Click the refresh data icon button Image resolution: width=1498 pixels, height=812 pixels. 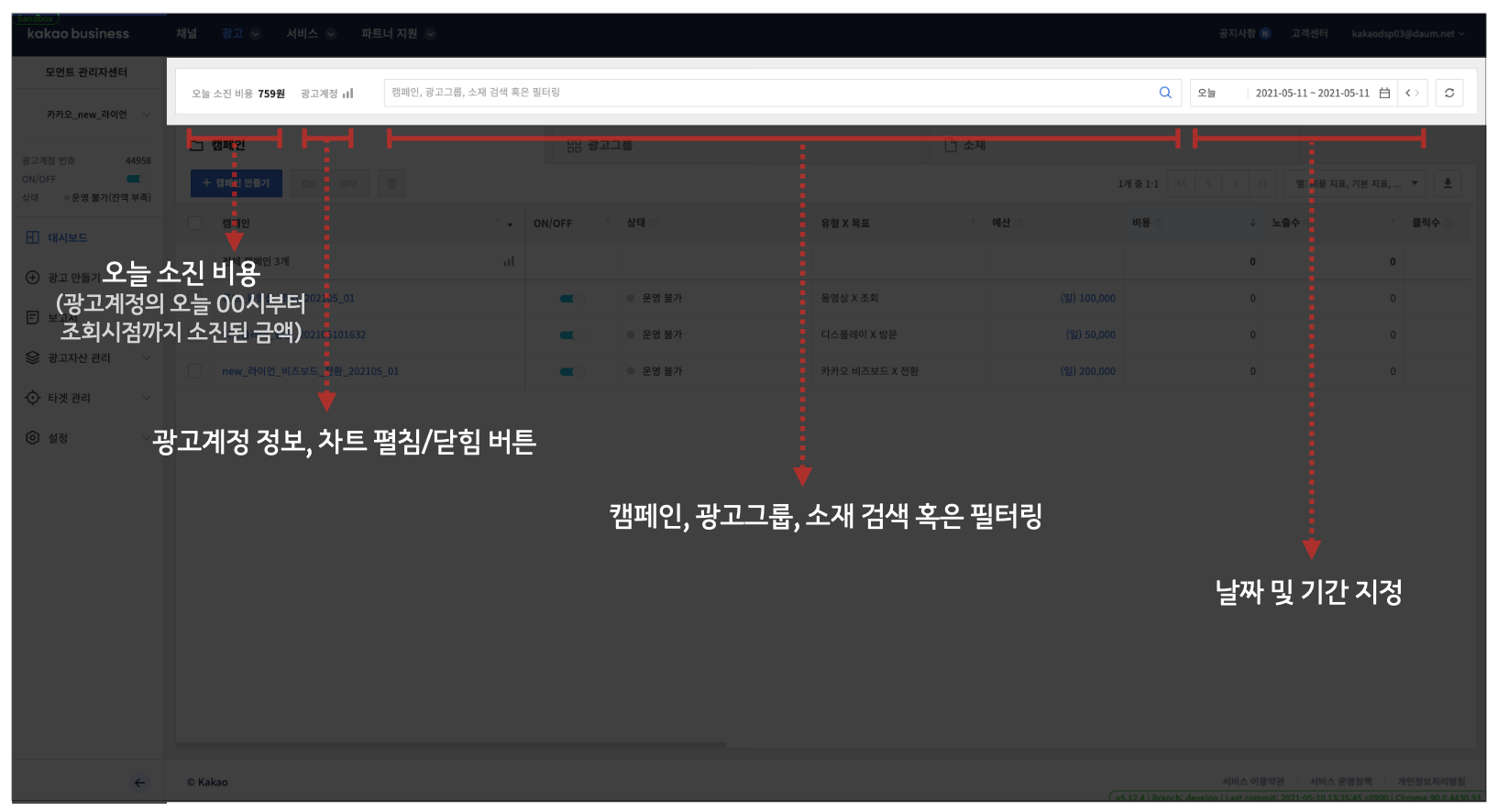pyautogui.click(x=1449, y=93)
